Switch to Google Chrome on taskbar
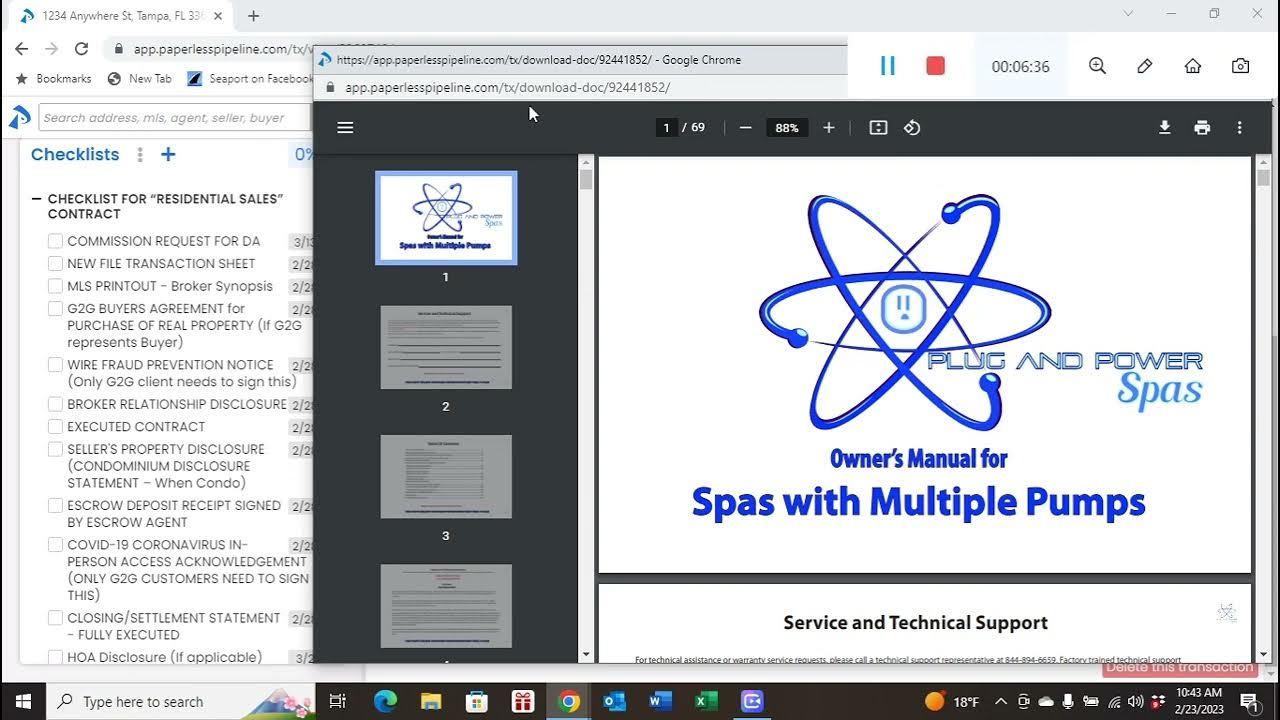The width and height of the screenshot is (1280, 720). tap(568, 701)
